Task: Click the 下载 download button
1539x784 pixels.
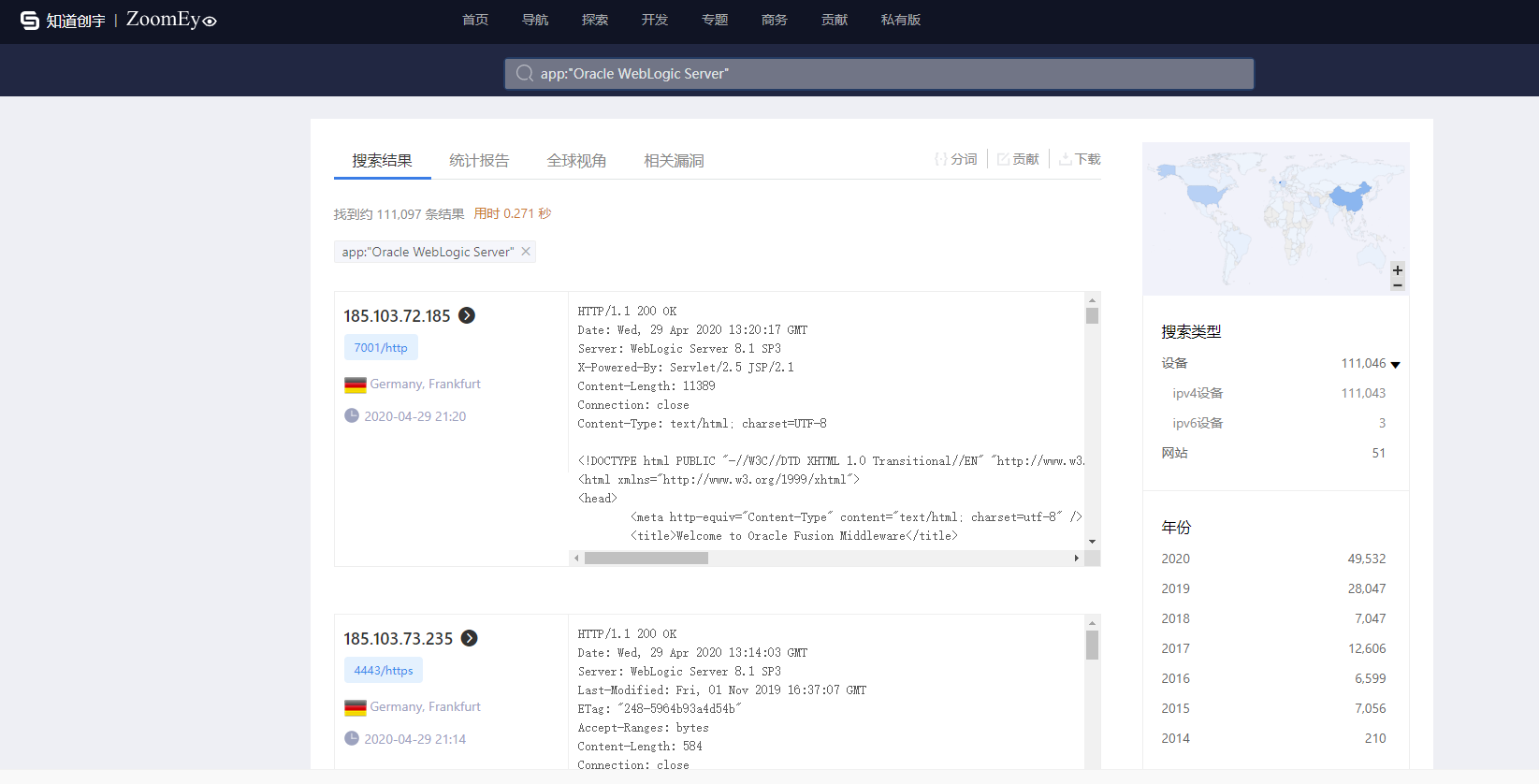Action: 1080,159
